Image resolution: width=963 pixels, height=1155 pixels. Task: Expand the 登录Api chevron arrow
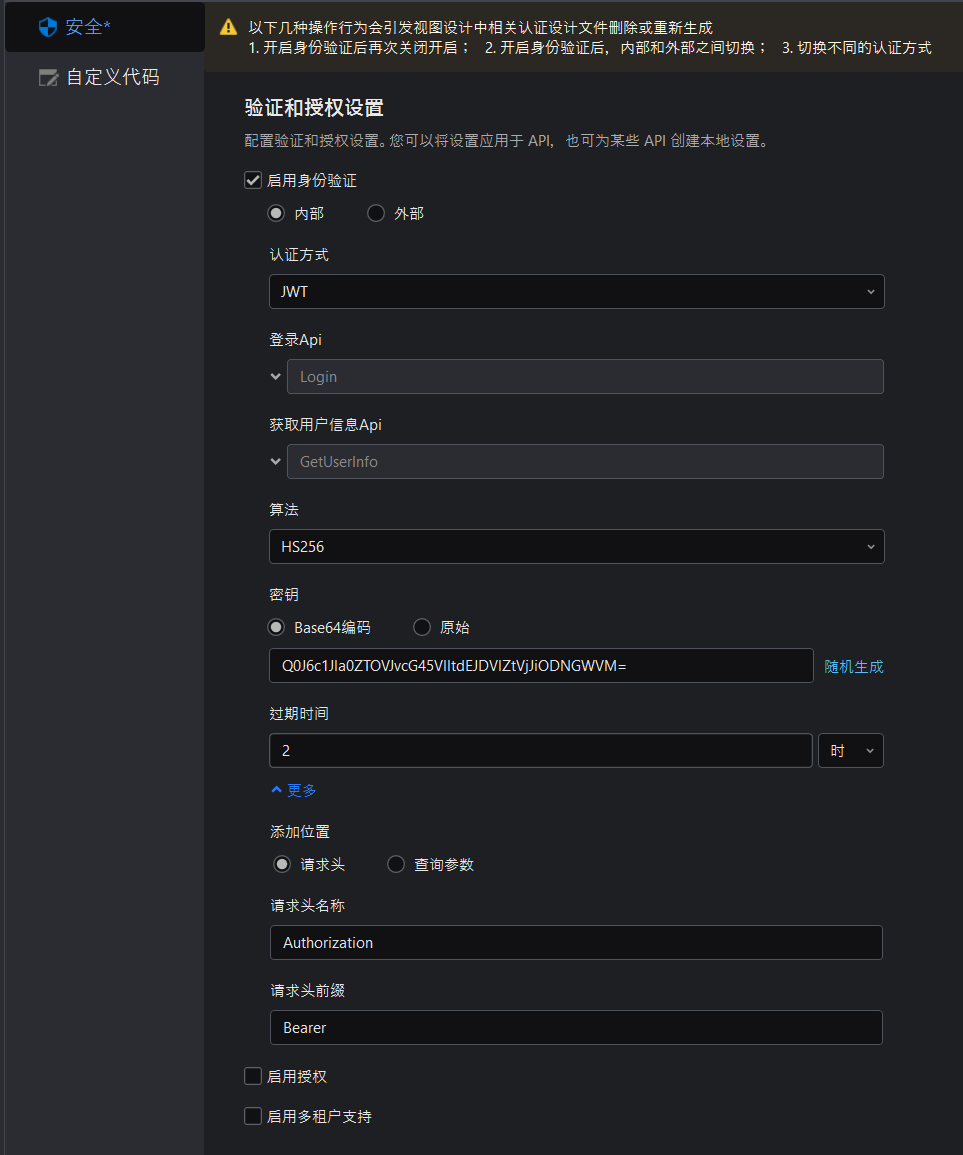click(x=276, y=377)
